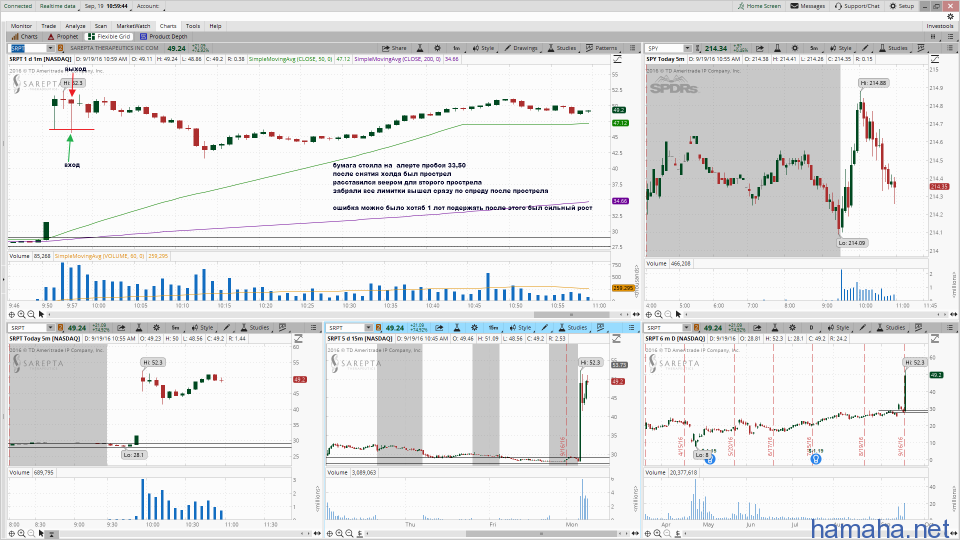
Task: Click the flask icon on SPY chart toolbar
Action: point(777,48)
